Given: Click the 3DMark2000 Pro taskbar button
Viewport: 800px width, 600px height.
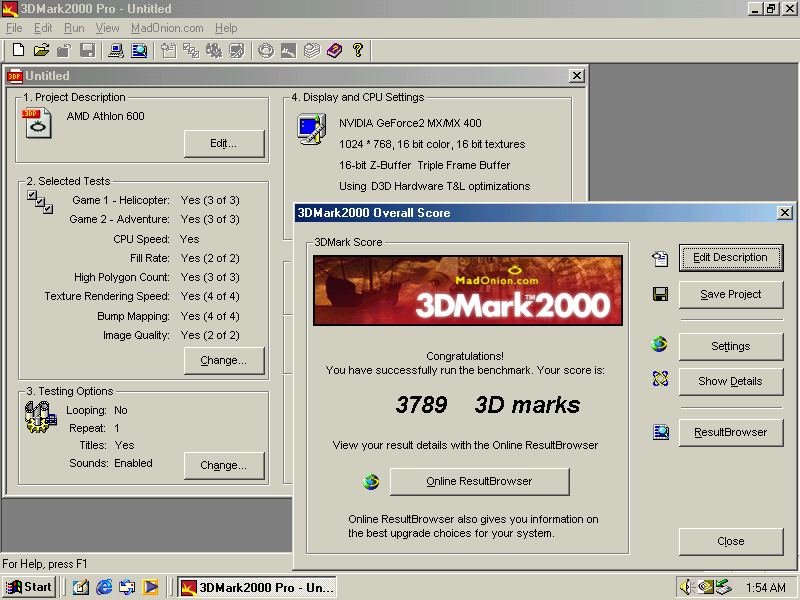Looking at the screenshot, I should click(x=257, y=587).
